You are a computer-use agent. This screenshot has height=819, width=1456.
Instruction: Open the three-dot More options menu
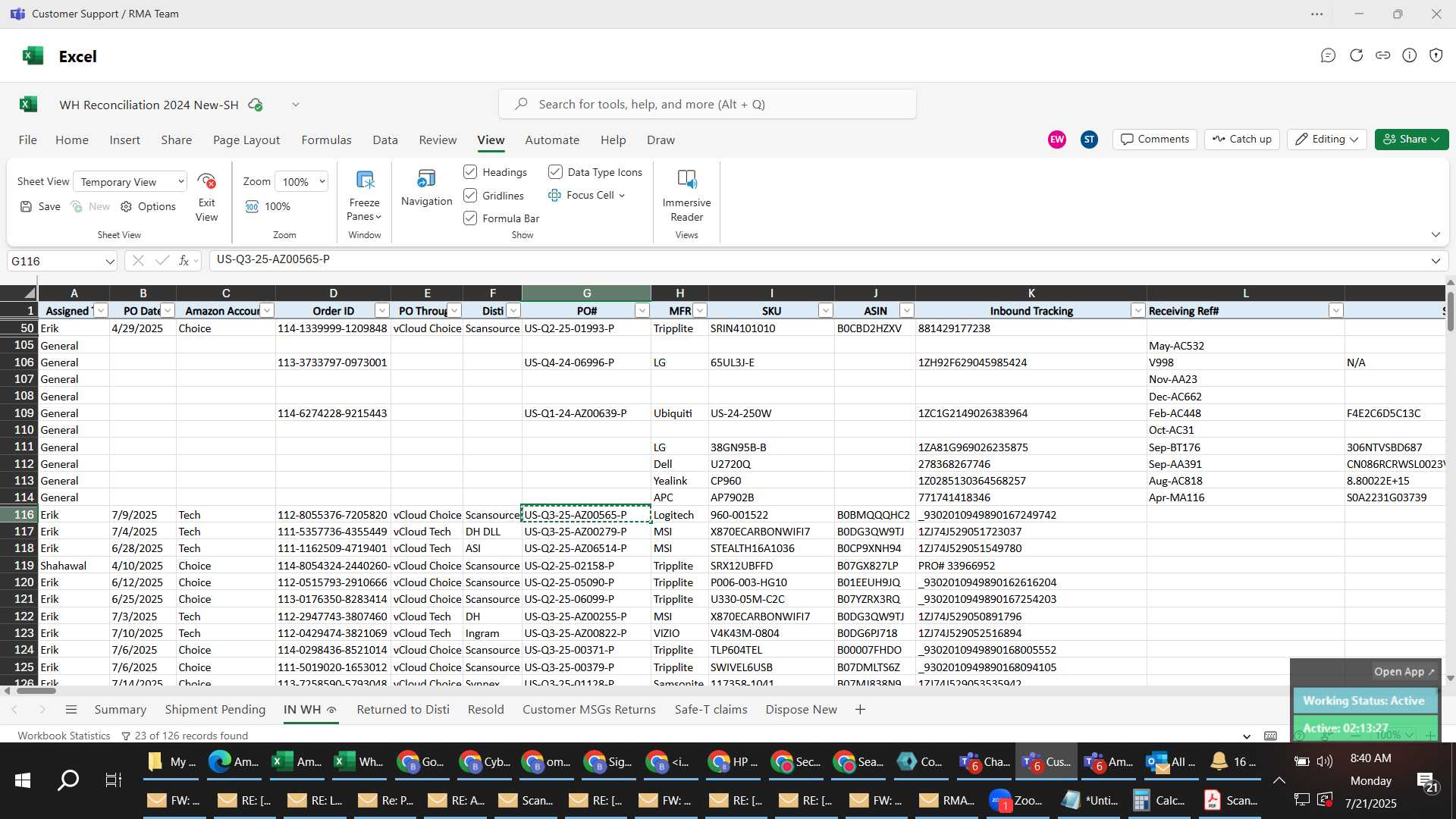pyautogui.click(x=1316, y=14)
